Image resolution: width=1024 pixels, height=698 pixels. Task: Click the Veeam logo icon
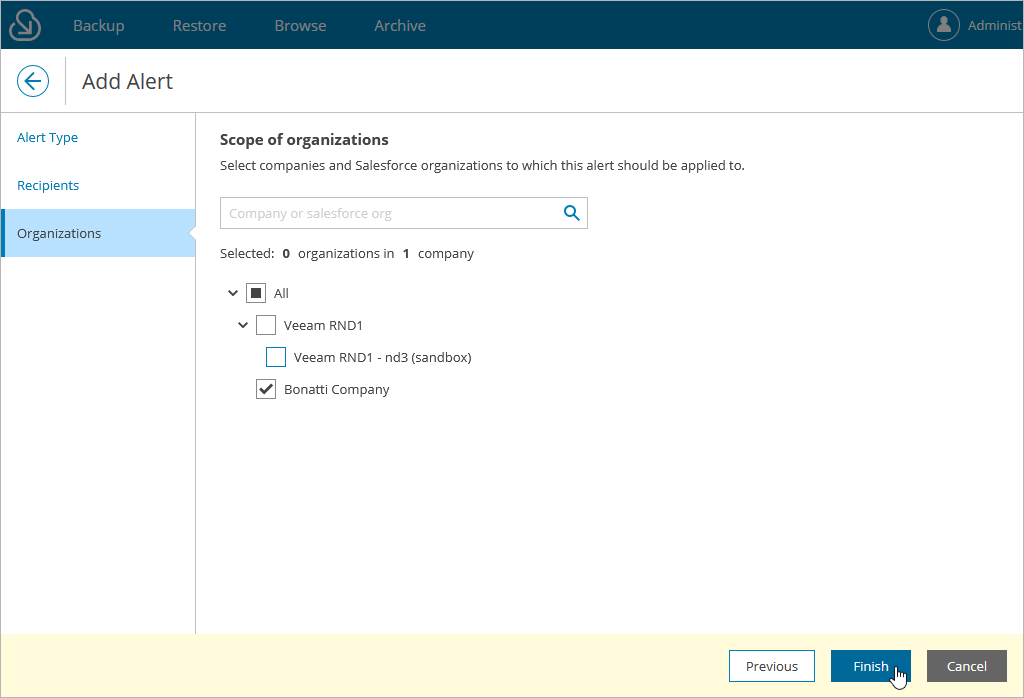pyautogui.click(x=25, y=25)
